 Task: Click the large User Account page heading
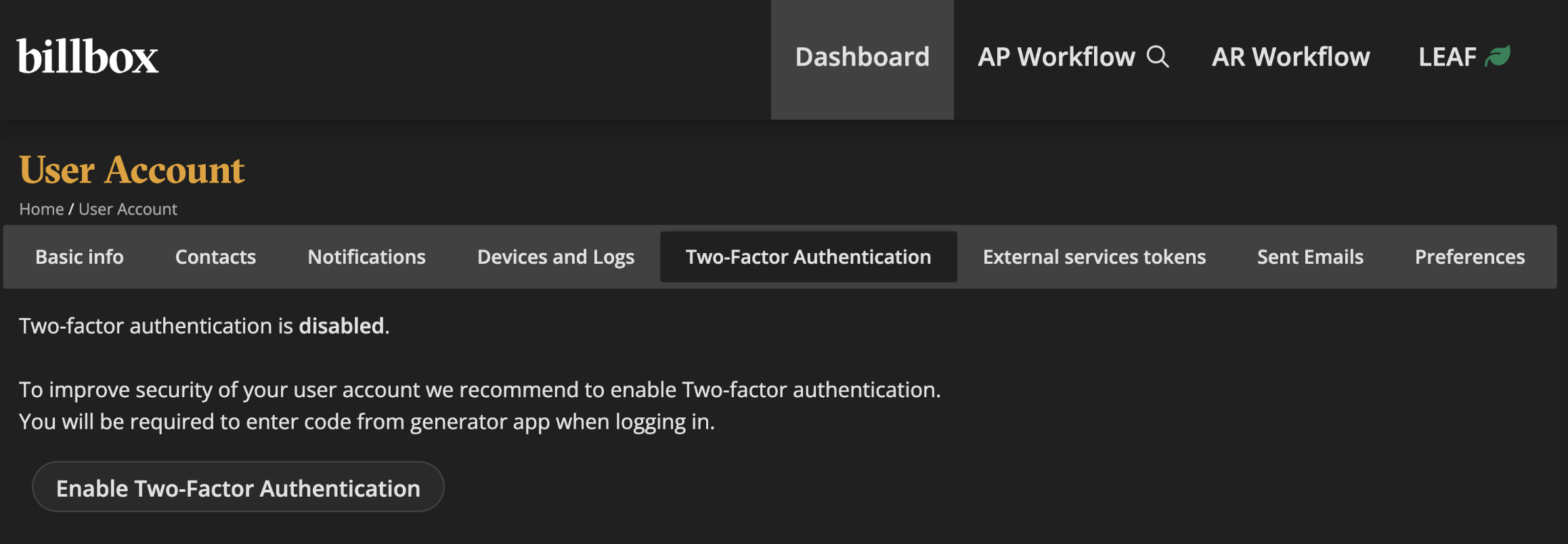132,170
